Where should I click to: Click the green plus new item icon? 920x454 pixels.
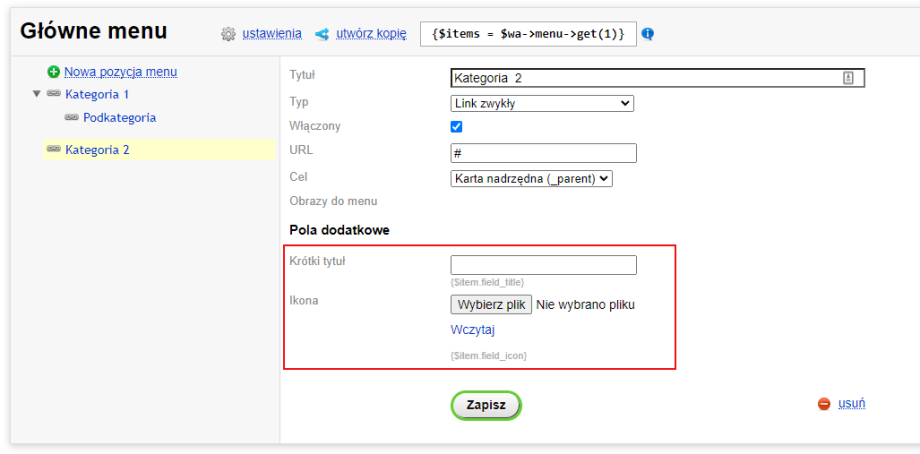tap(54, 72)
